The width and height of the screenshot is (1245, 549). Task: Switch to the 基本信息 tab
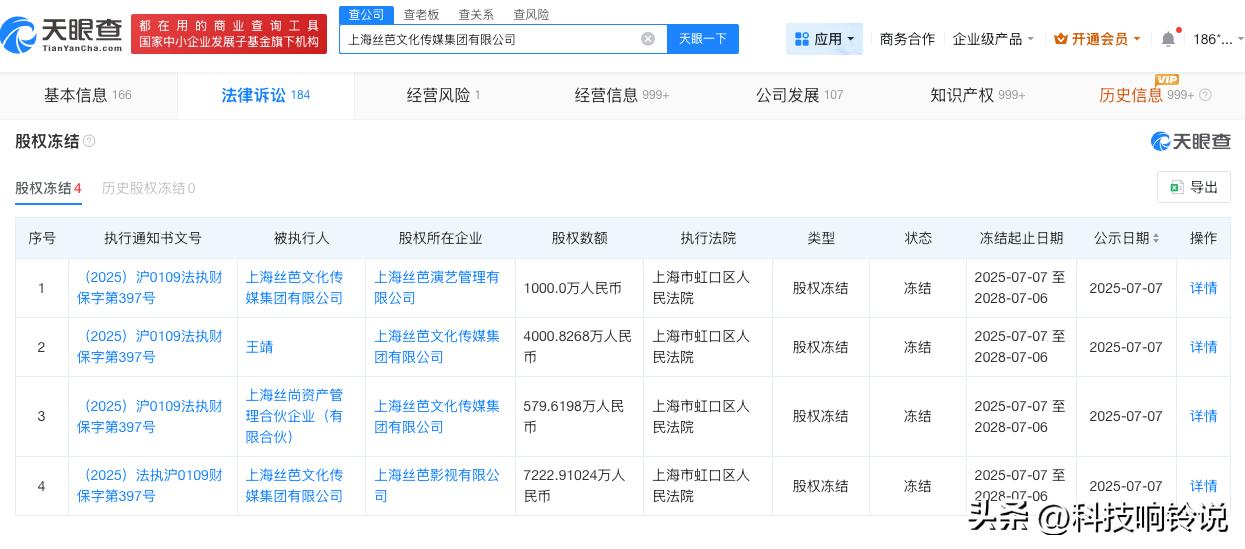click(88, 95)
